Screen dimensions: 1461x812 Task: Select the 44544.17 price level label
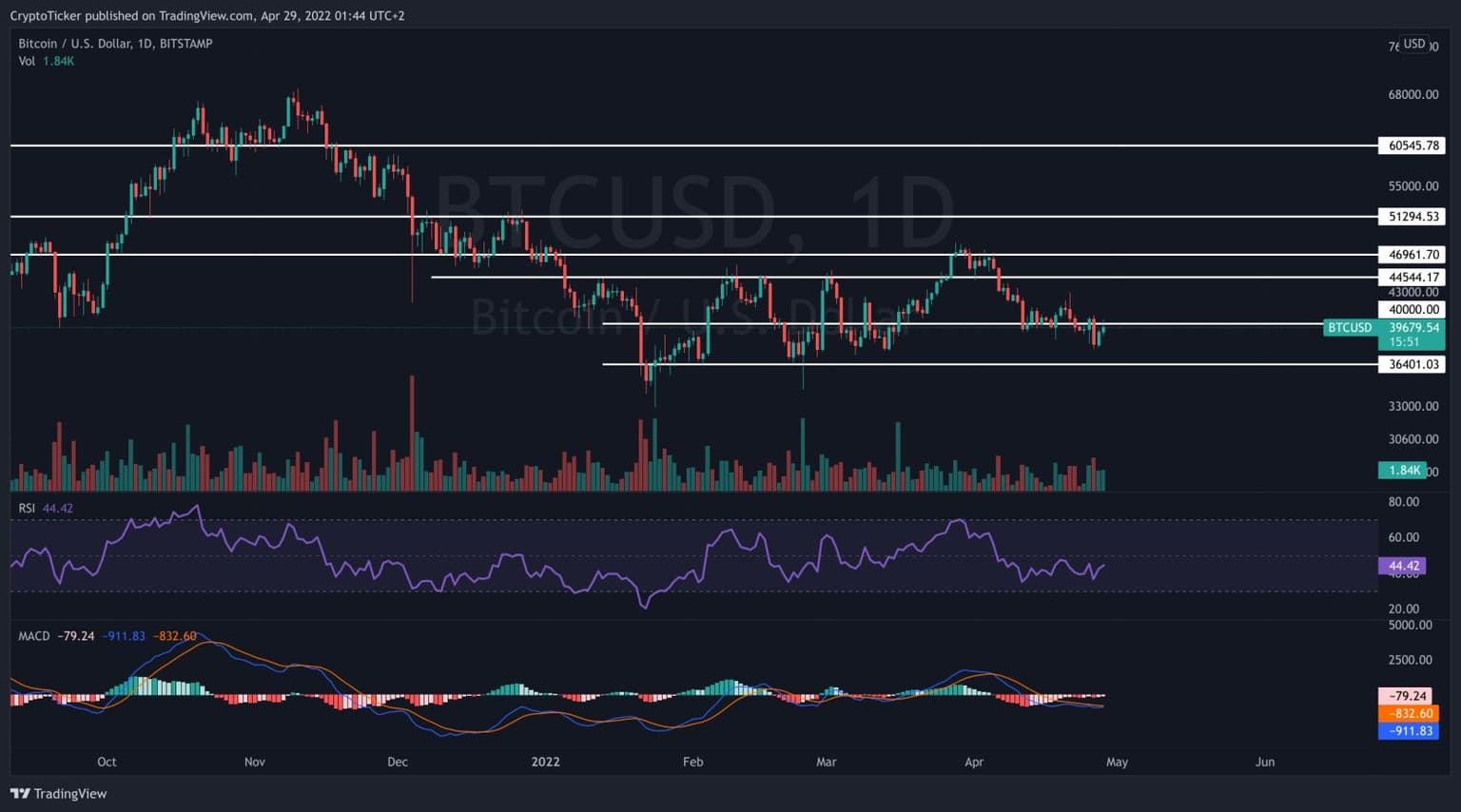(x=1412, y=278)
